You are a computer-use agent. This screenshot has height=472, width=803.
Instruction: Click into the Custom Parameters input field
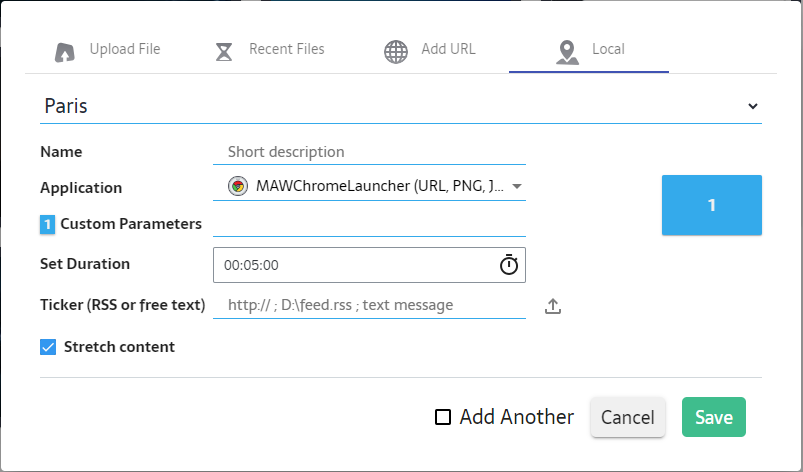click(368, 224)
